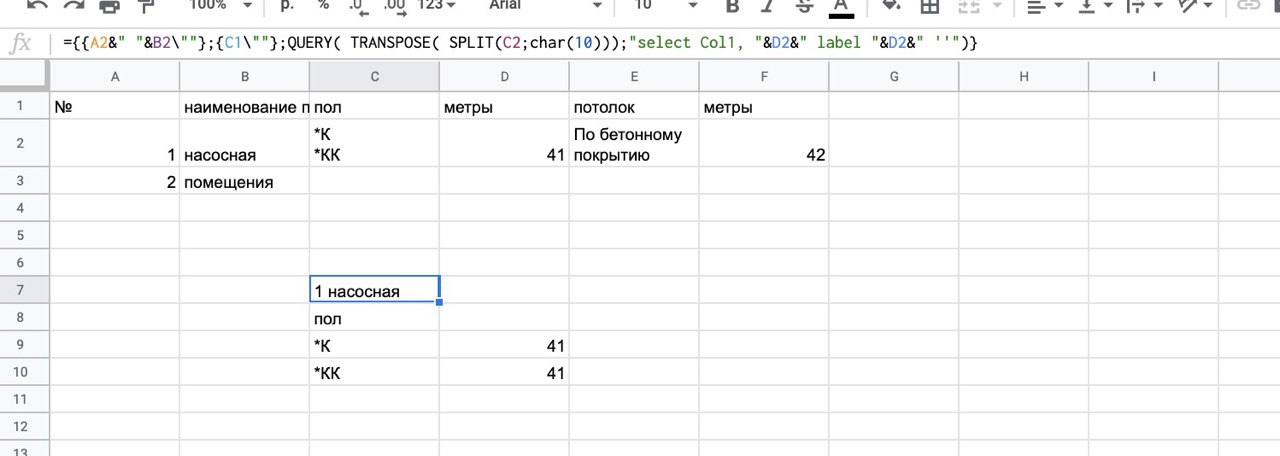The width and height of the screenshot is (1280, 456).
Task: Select column I header
Action: [x=1154, y=76]
